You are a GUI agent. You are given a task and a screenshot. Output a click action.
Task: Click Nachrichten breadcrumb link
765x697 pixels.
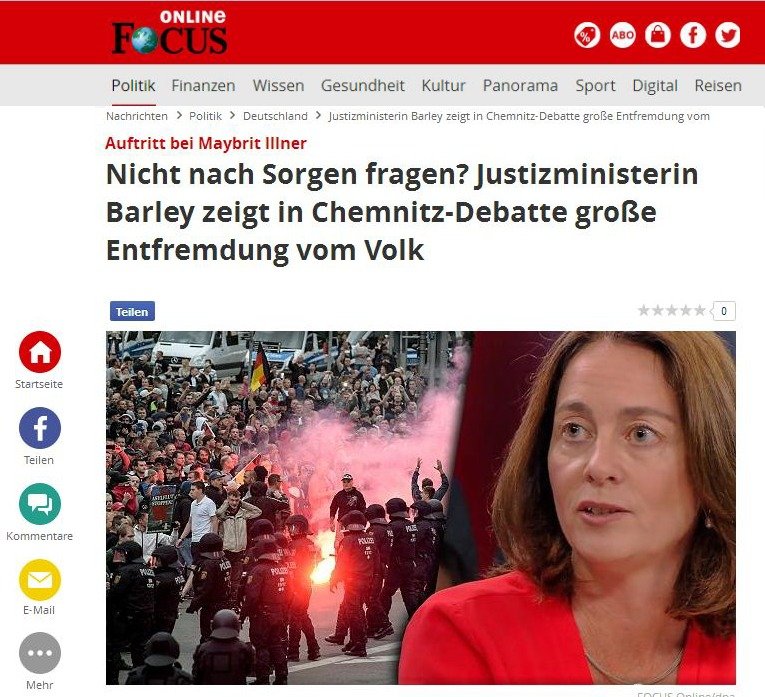click(137, 116)
